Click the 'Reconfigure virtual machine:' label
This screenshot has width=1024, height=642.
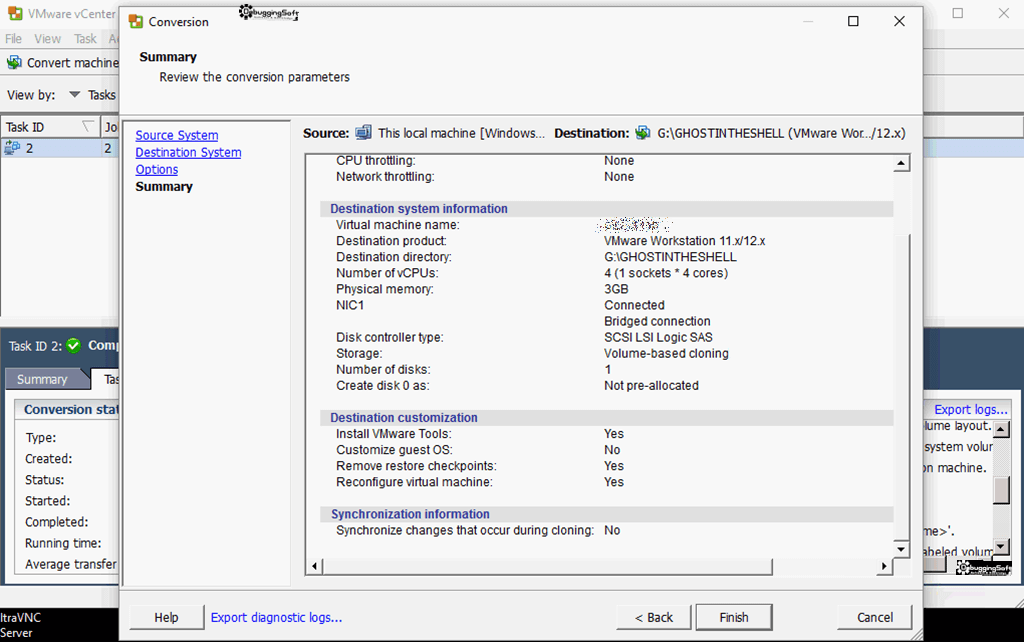tap(414, 482)
